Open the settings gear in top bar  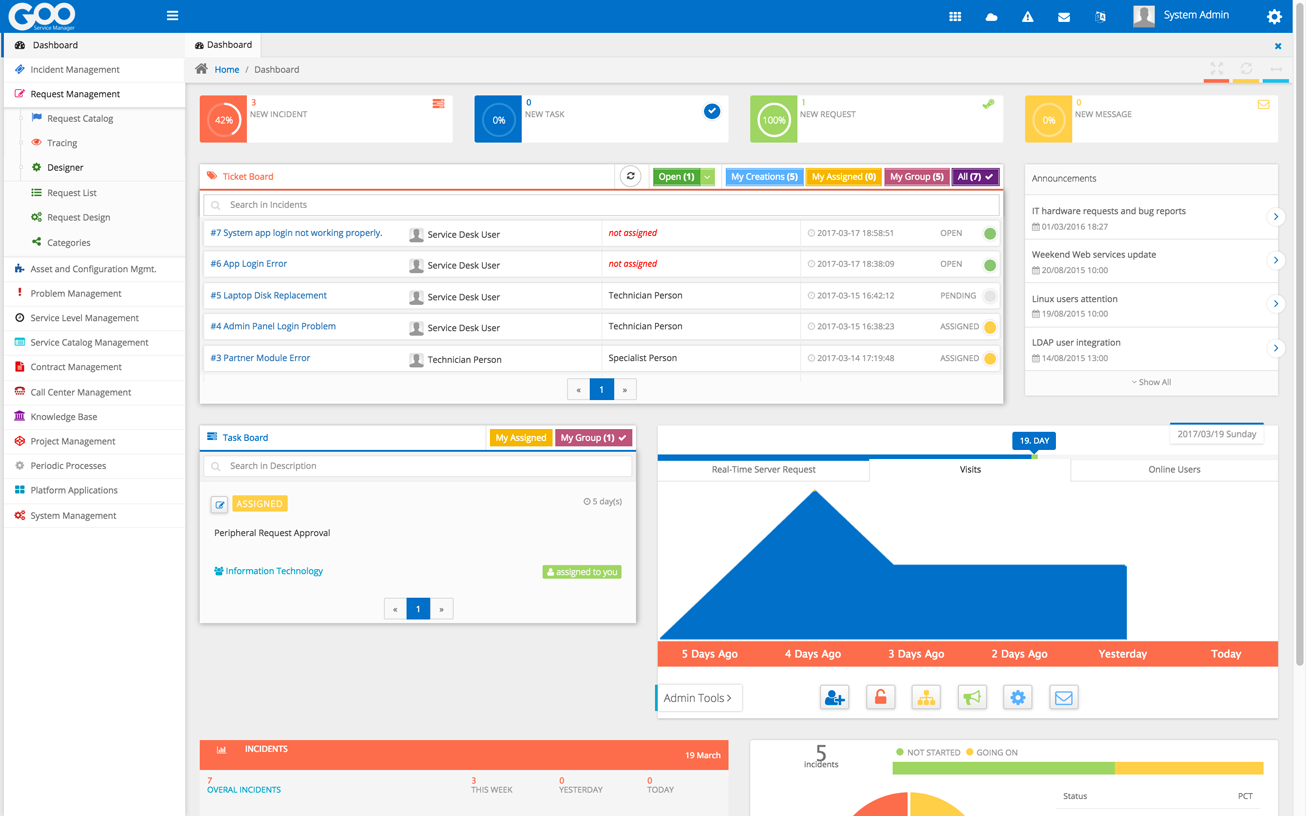pos(1274,16)
